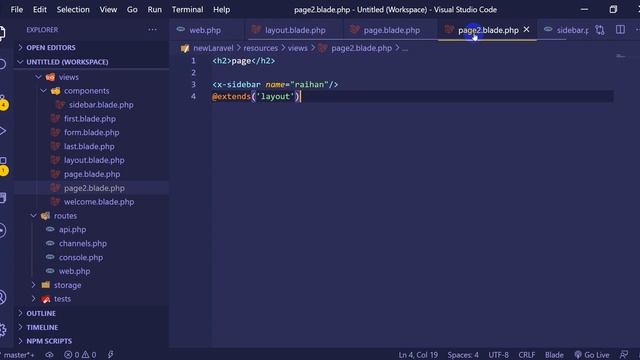Open page.blade.php in the explorer tree

(91, 174)
